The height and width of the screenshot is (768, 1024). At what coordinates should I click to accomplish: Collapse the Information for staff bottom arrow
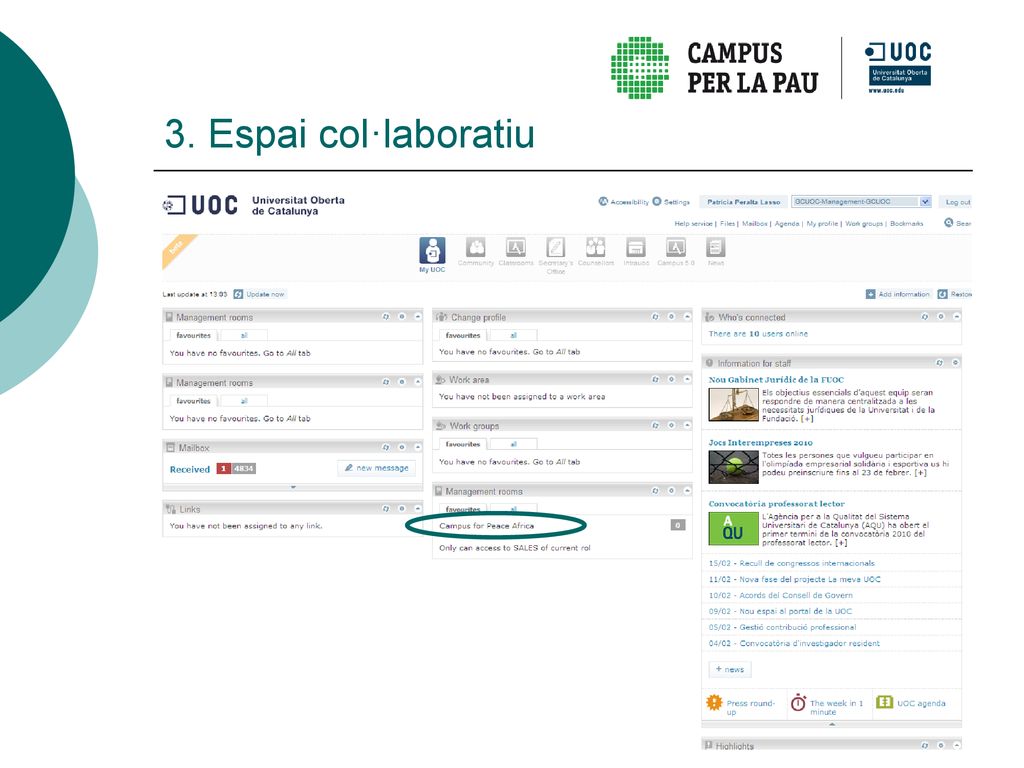(831, 724)
